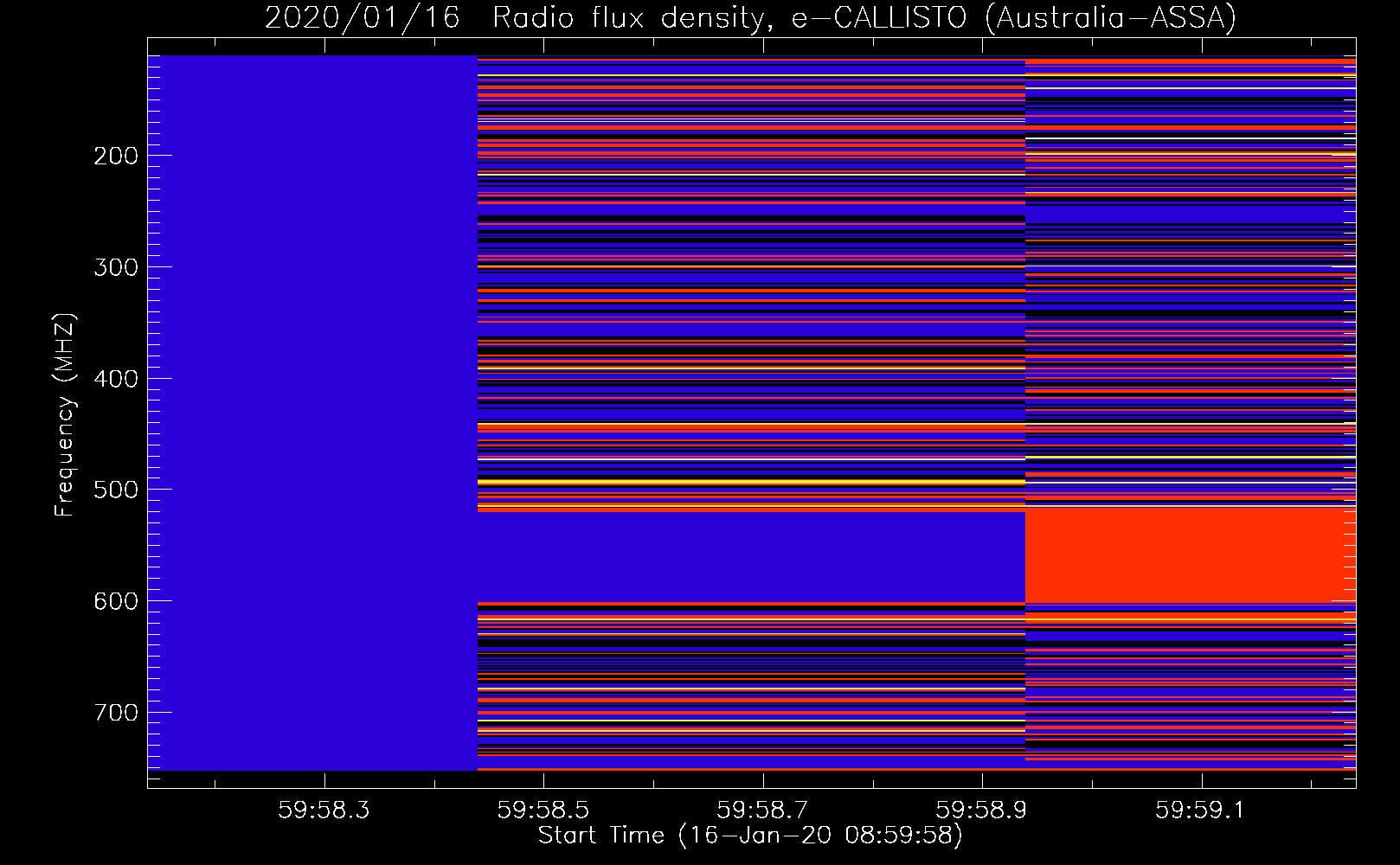Click the 'Start Time (16-Jan-20 08:59:58)' label

(x=750, y=836)
